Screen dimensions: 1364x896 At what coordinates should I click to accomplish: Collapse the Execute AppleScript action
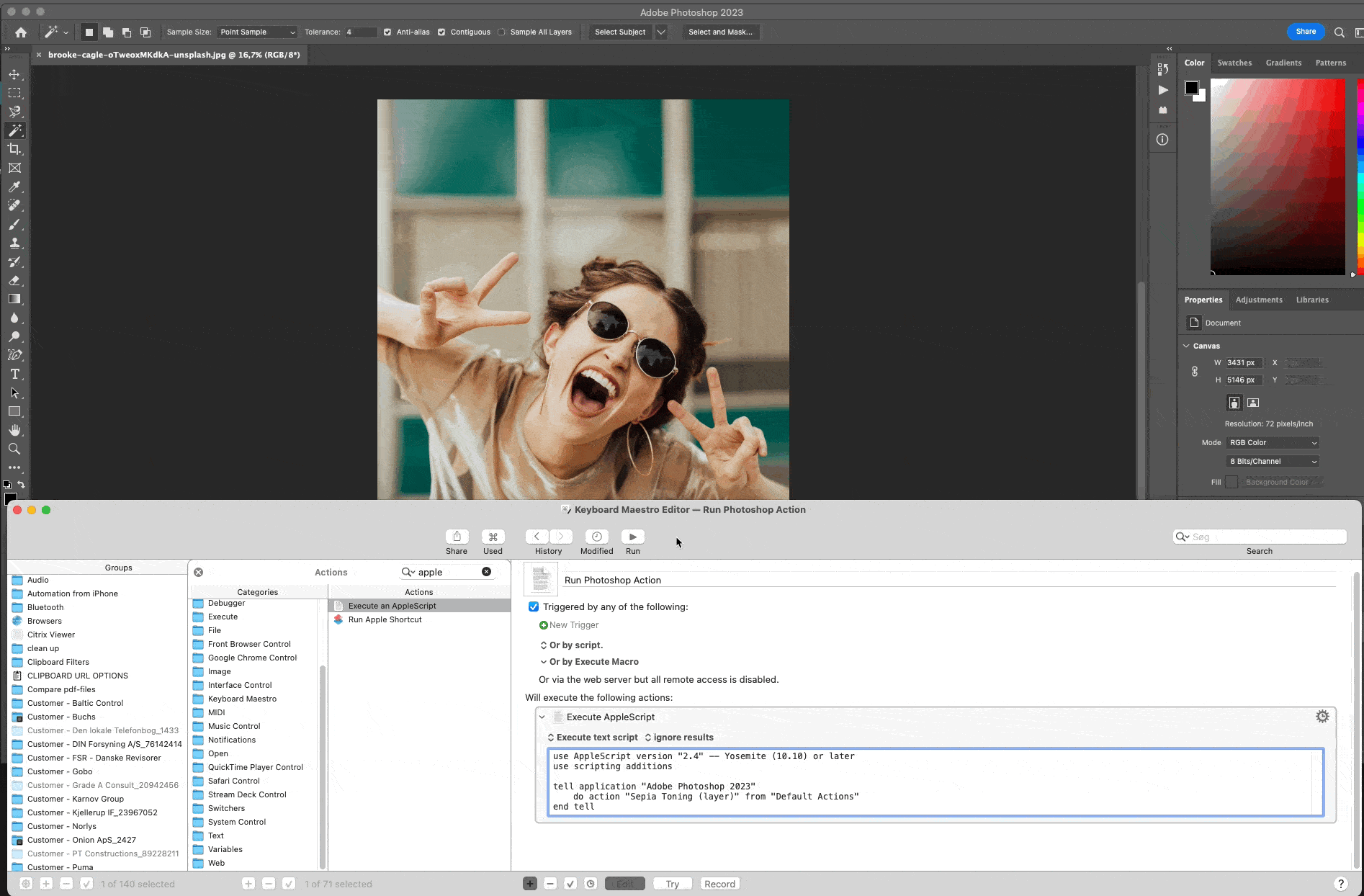tap(542, 717)
